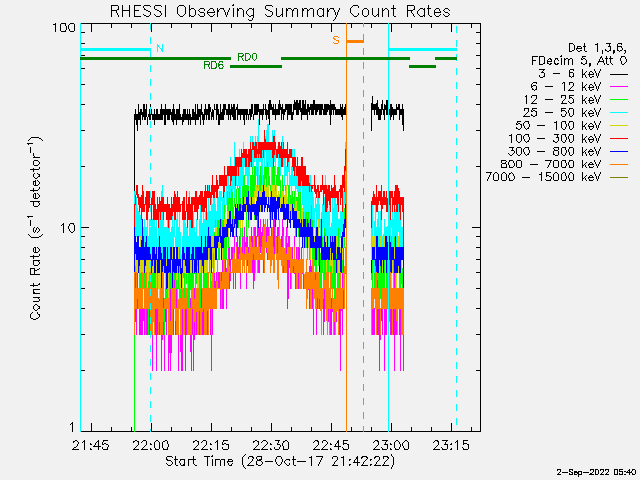Click the '2-Sep-2022 05:40' timestamp

click(596, 472)
